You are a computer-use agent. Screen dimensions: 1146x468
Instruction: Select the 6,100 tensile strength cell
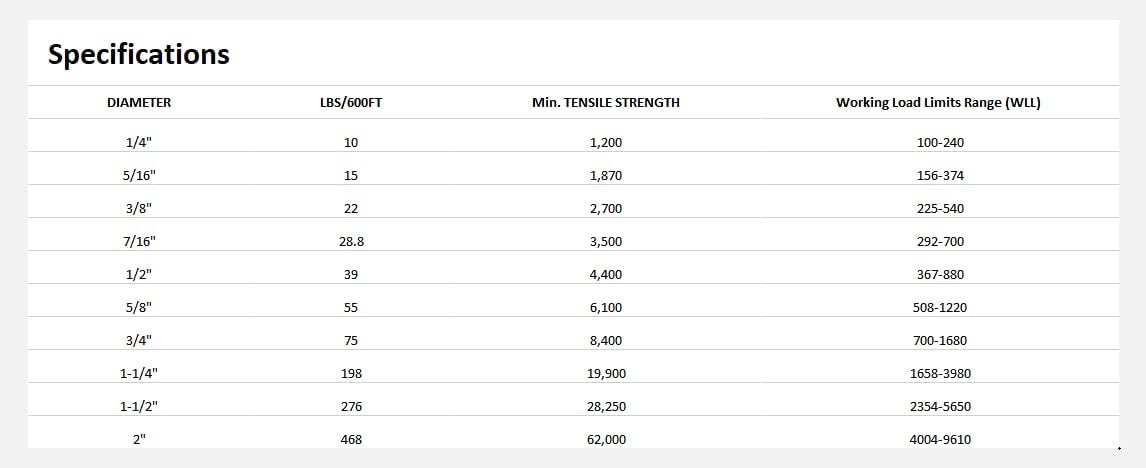click(606, 307)
